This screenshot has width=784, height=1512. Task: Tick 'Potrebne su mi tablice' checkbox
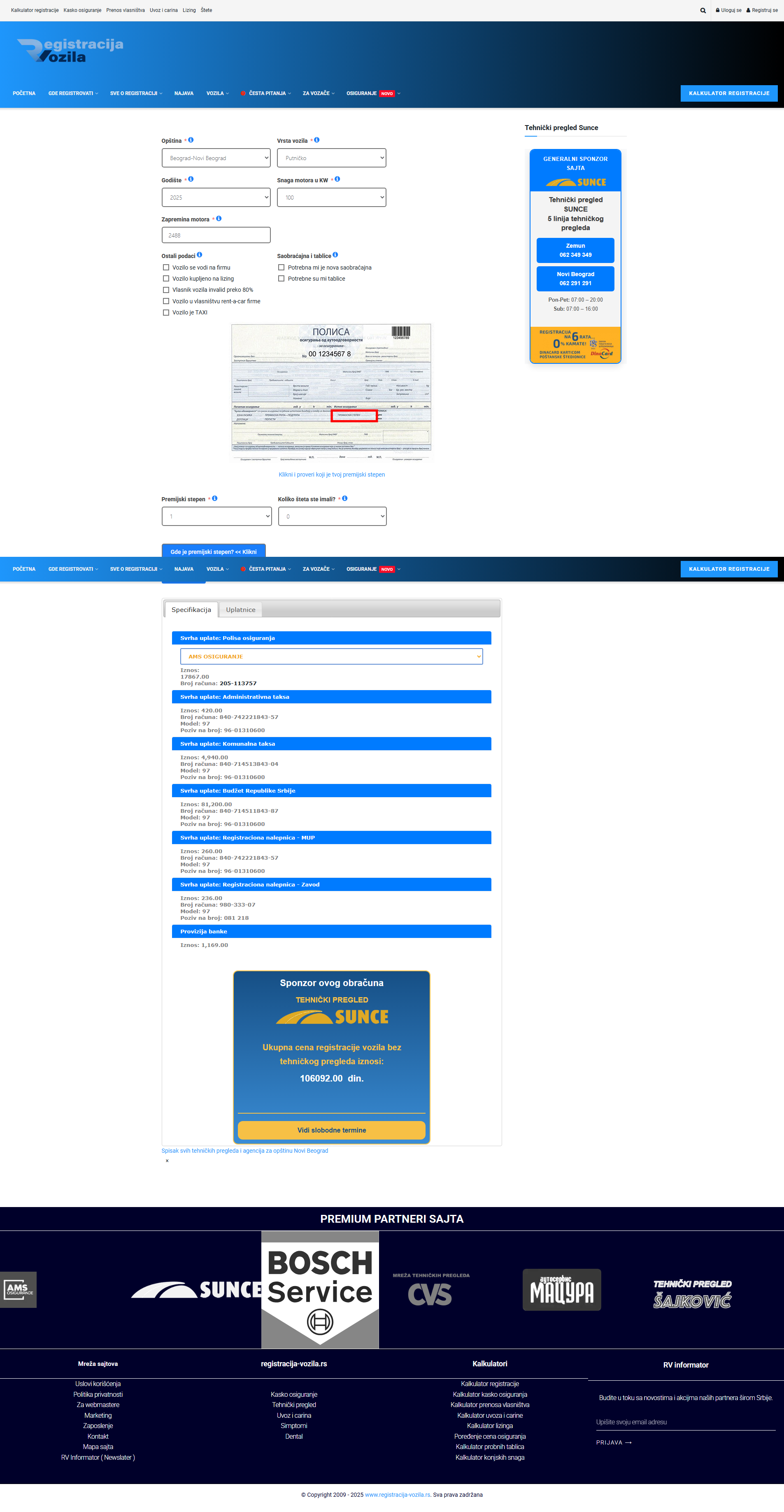[281, 279]
